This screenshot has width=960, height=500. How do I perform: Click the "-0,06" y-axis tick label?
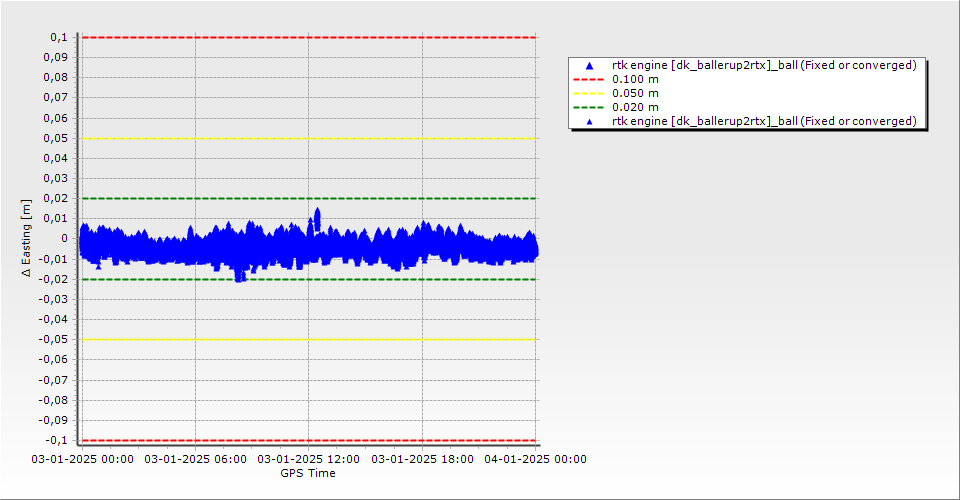53,360
